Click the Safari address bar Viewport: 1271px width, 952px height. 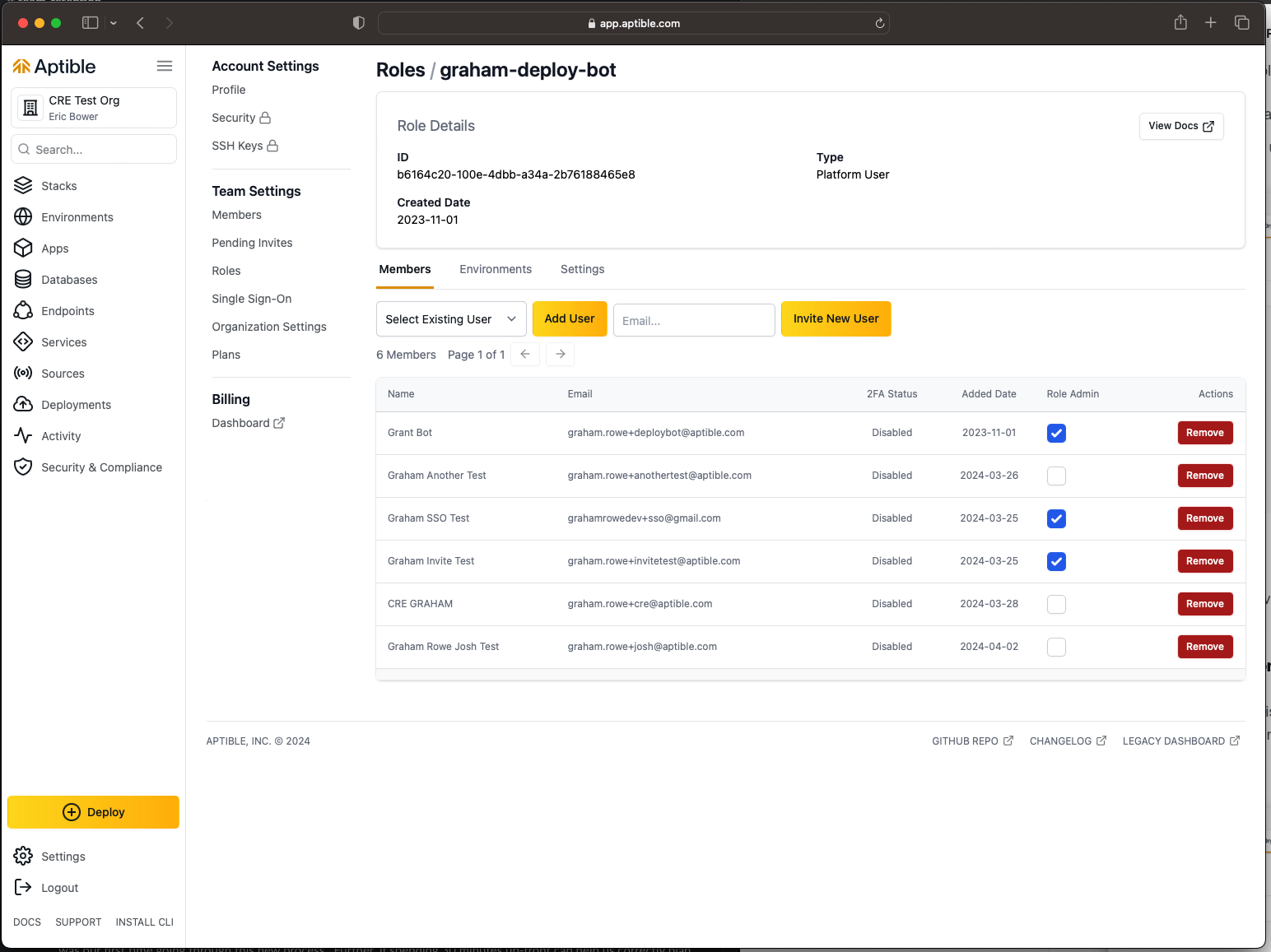(634, 23)
